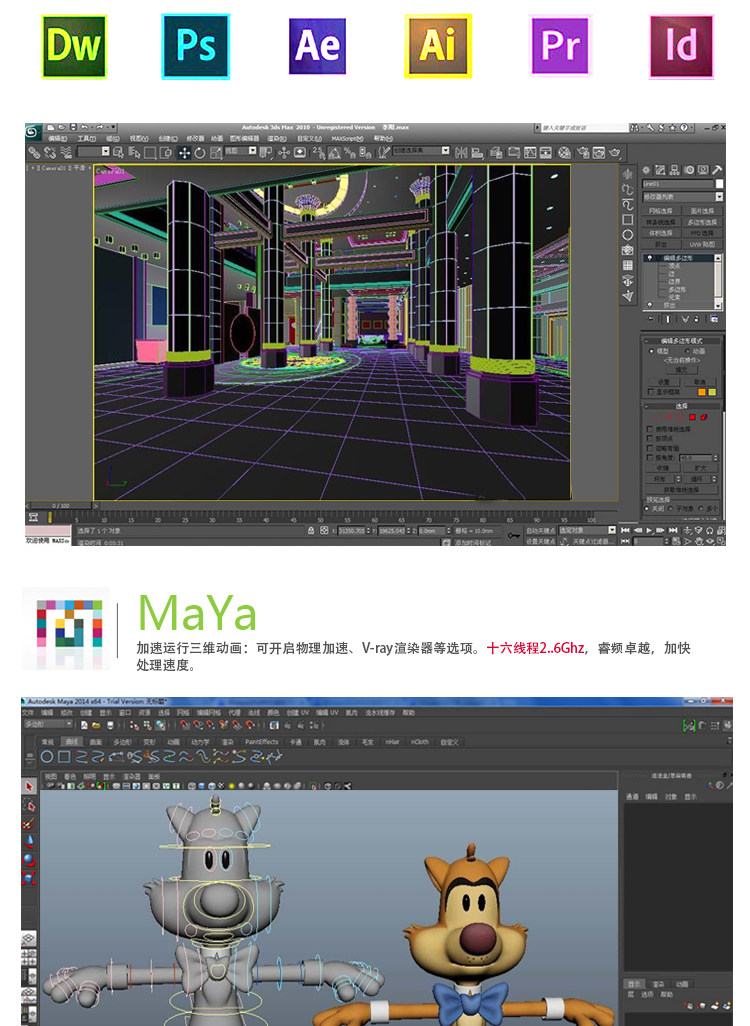Choose the Maya select arrow tool
Viewport: 750px width, 1026px height.
click(29, 786)
